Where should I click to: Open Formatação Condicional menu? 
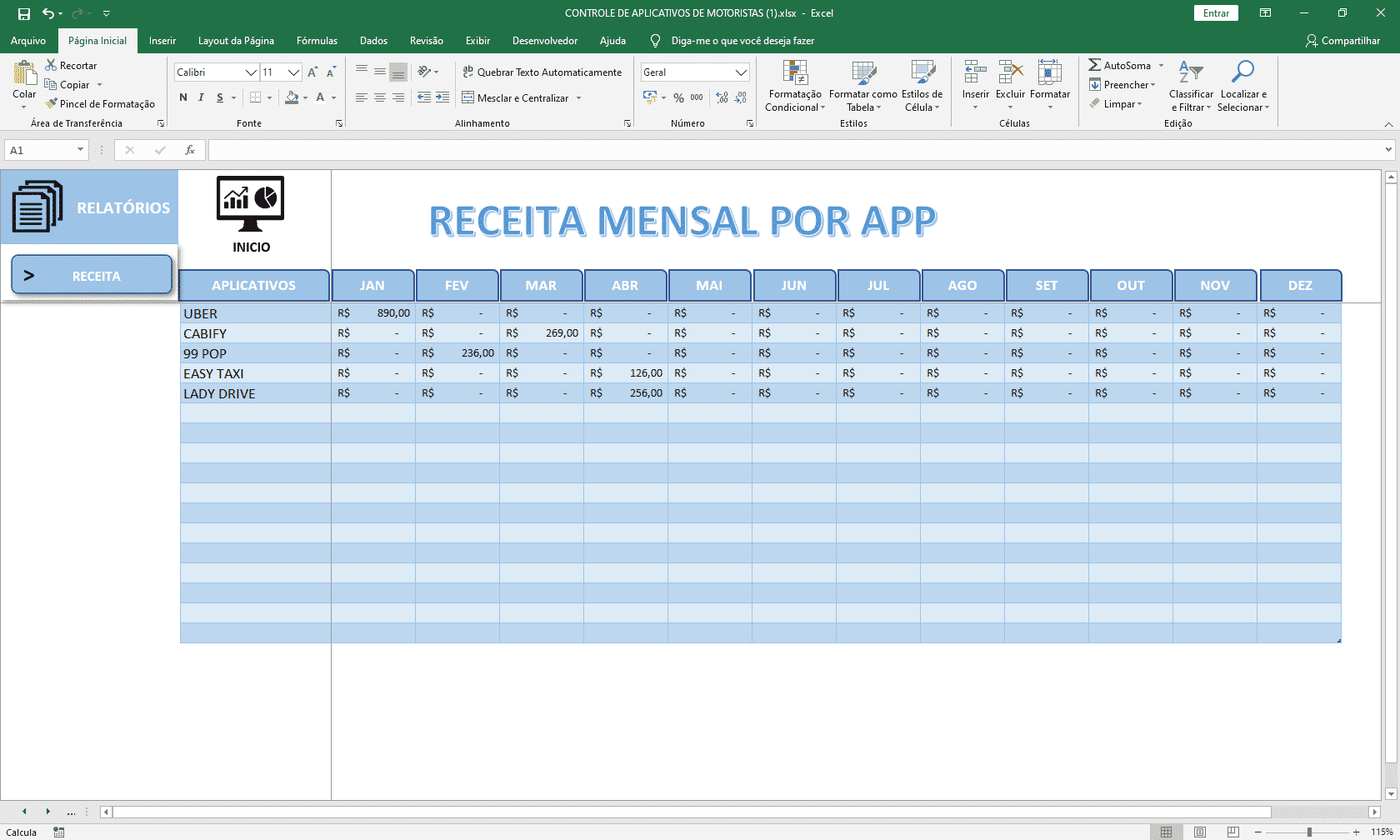[795, 86]
